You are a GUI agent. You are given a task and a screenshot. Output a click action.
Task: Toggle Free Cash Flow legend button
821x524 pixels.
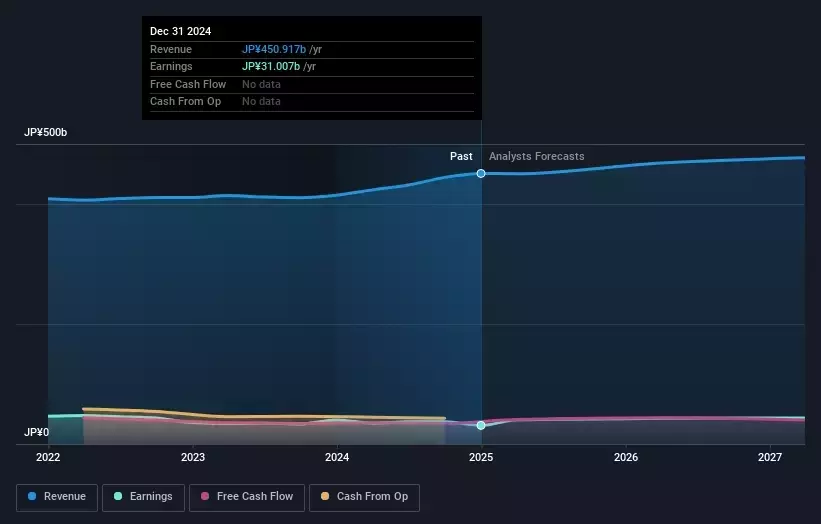click(x=247, y=497)
